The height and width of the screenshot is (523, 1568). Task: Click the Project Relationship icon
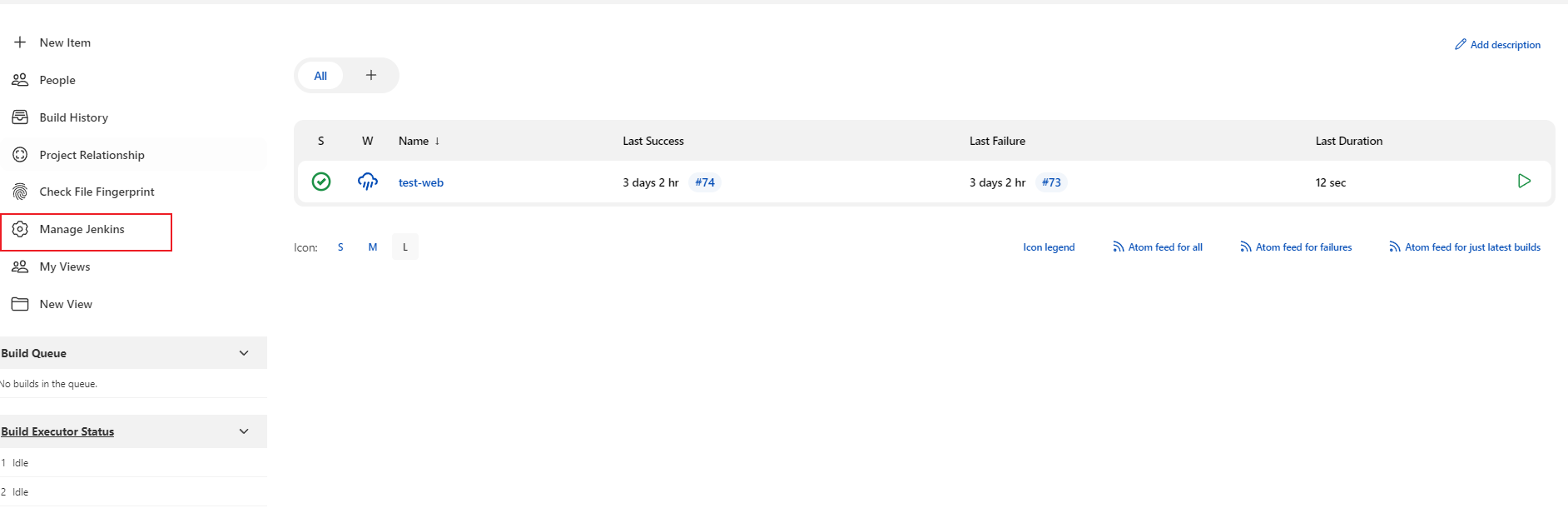[20, 155]
